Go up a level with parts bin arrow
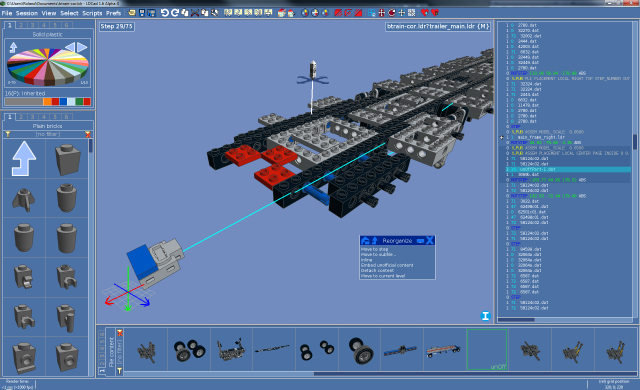This screenshot has height=390, width=640. click(24, 159)
